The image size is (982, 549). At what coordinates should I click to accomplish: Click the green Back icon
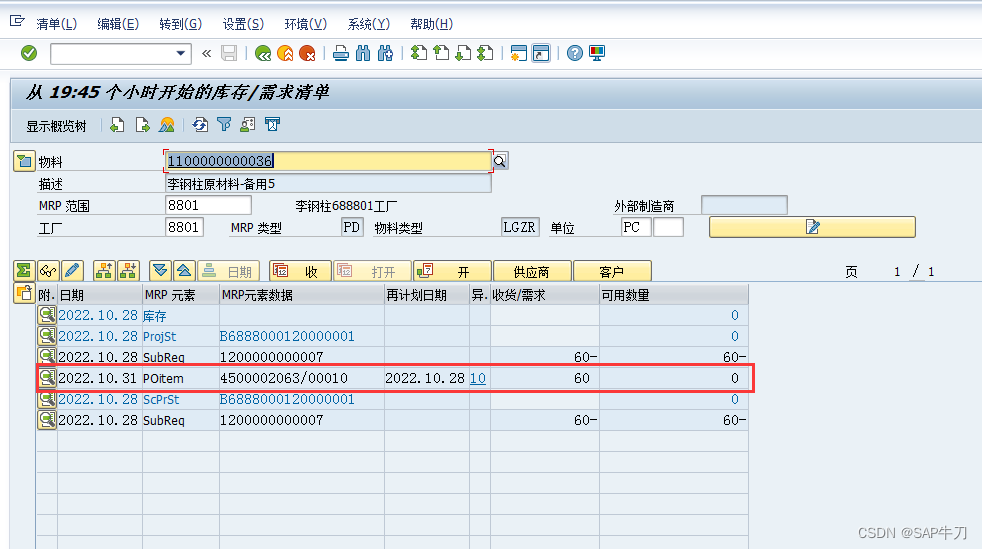(x=263, y=53)
